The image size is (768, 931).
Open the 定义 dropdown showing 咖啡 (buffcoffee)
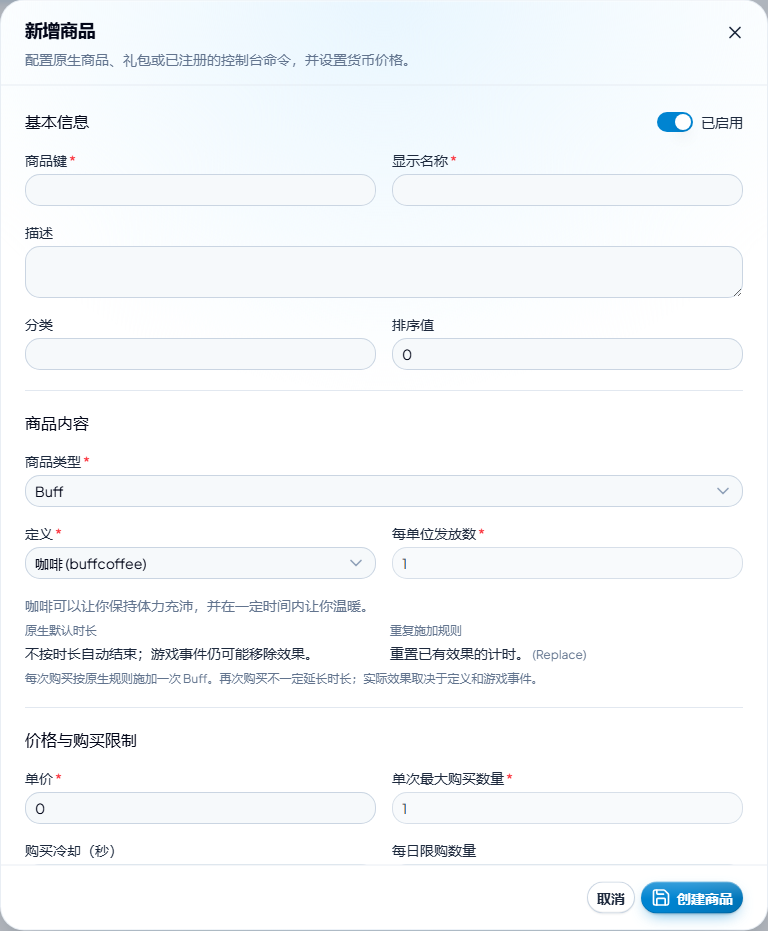pos(200,563)
